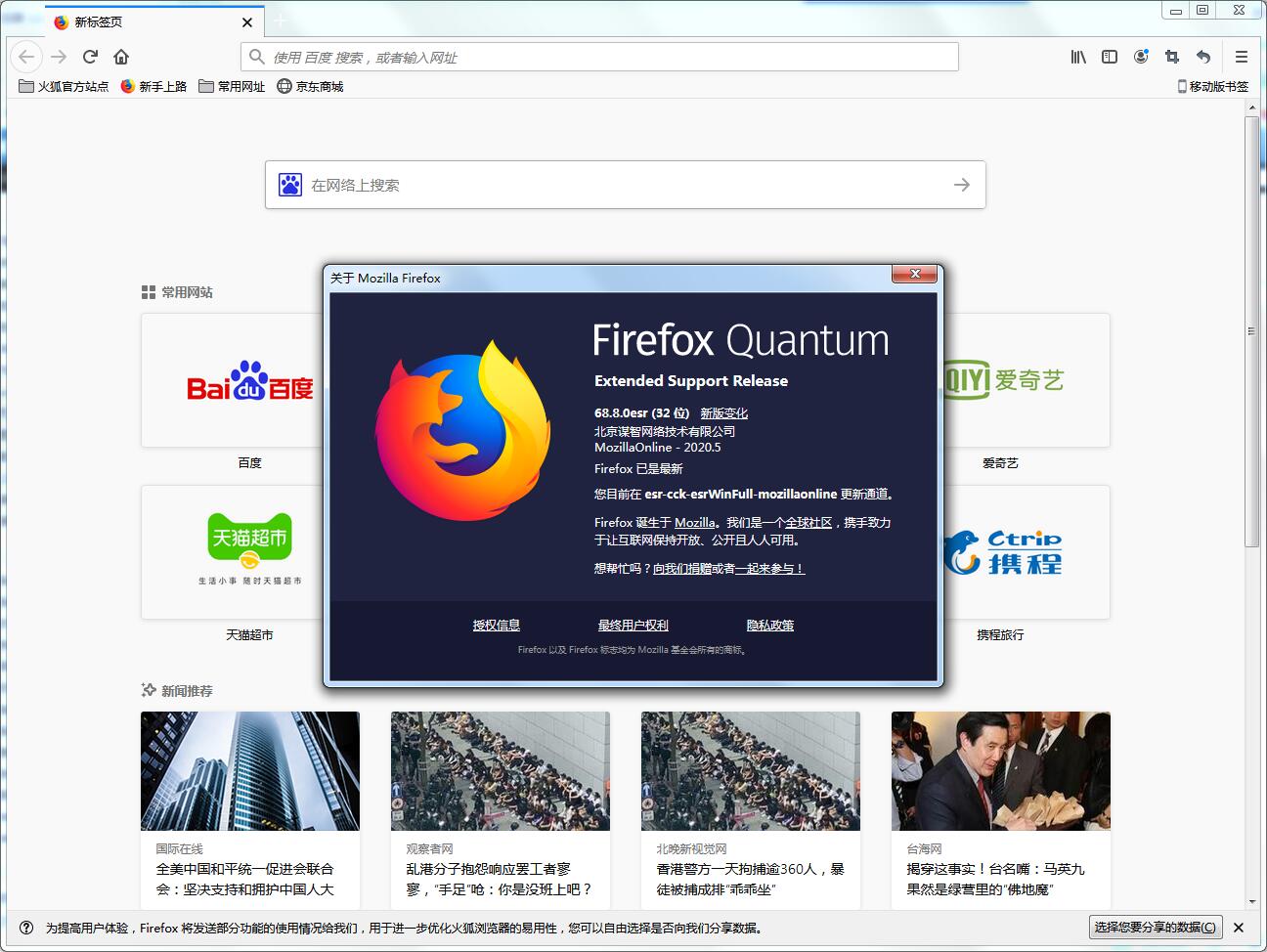Click the screenshot crop tool icon
Image resolution: width=1267 pixels, height=952 pixels.
point(1172,57)
